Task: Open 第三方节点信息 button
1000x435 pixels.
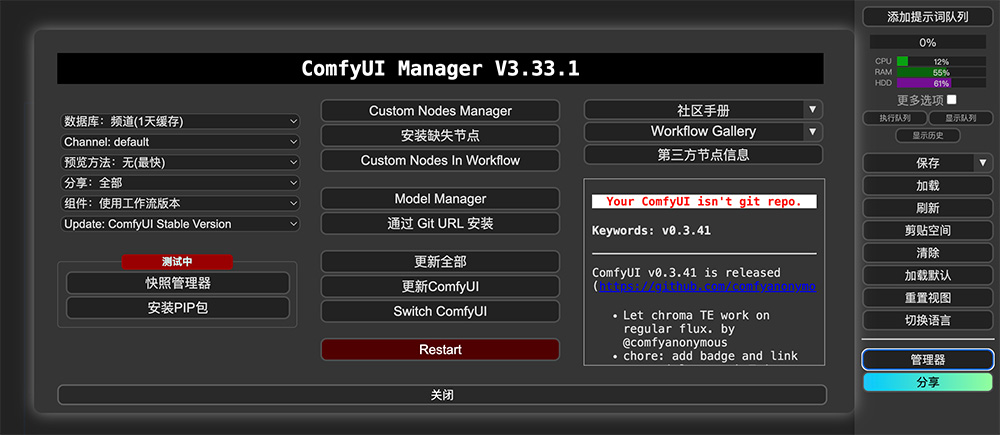Action: (x=703, y=154)
